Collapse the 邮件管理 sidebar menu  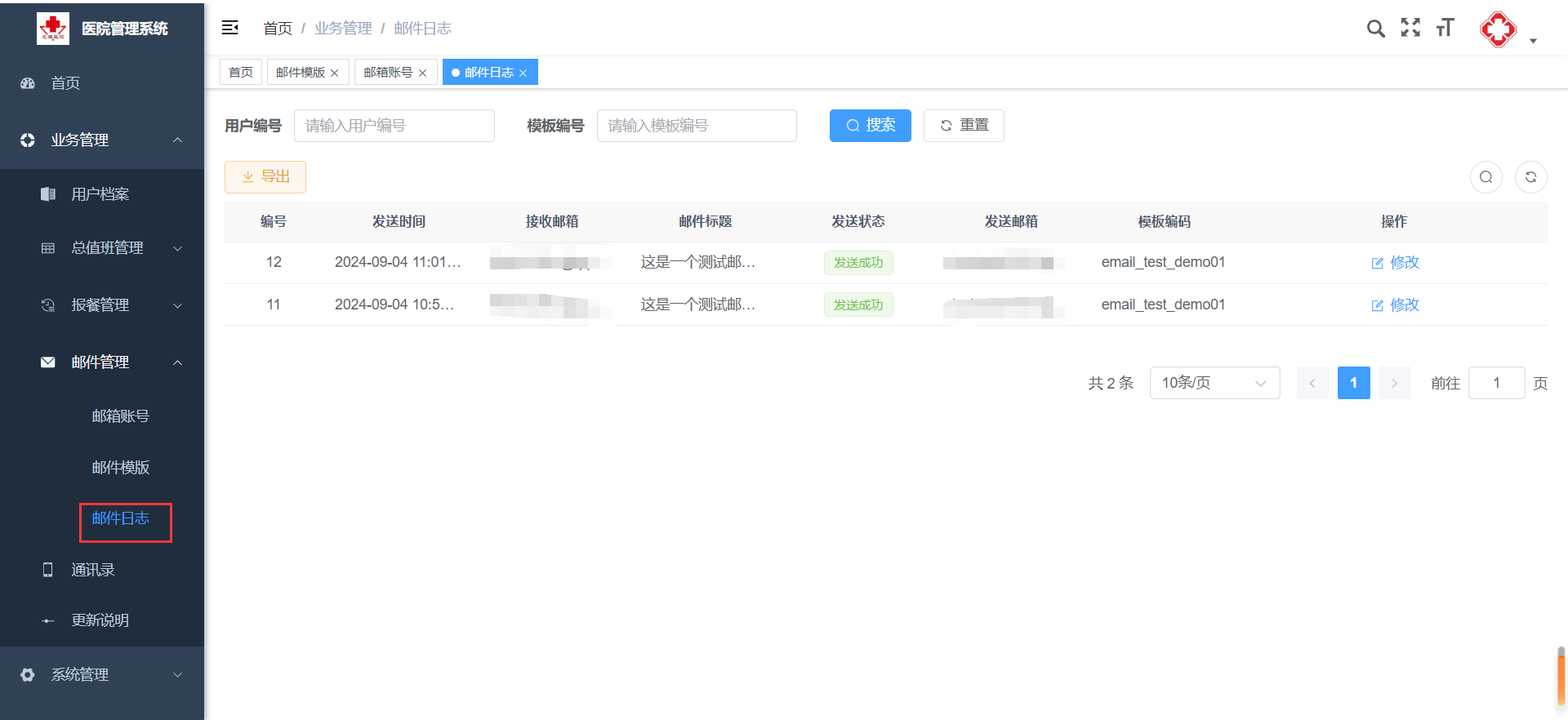pyautogui.click(x=102, y=362)
